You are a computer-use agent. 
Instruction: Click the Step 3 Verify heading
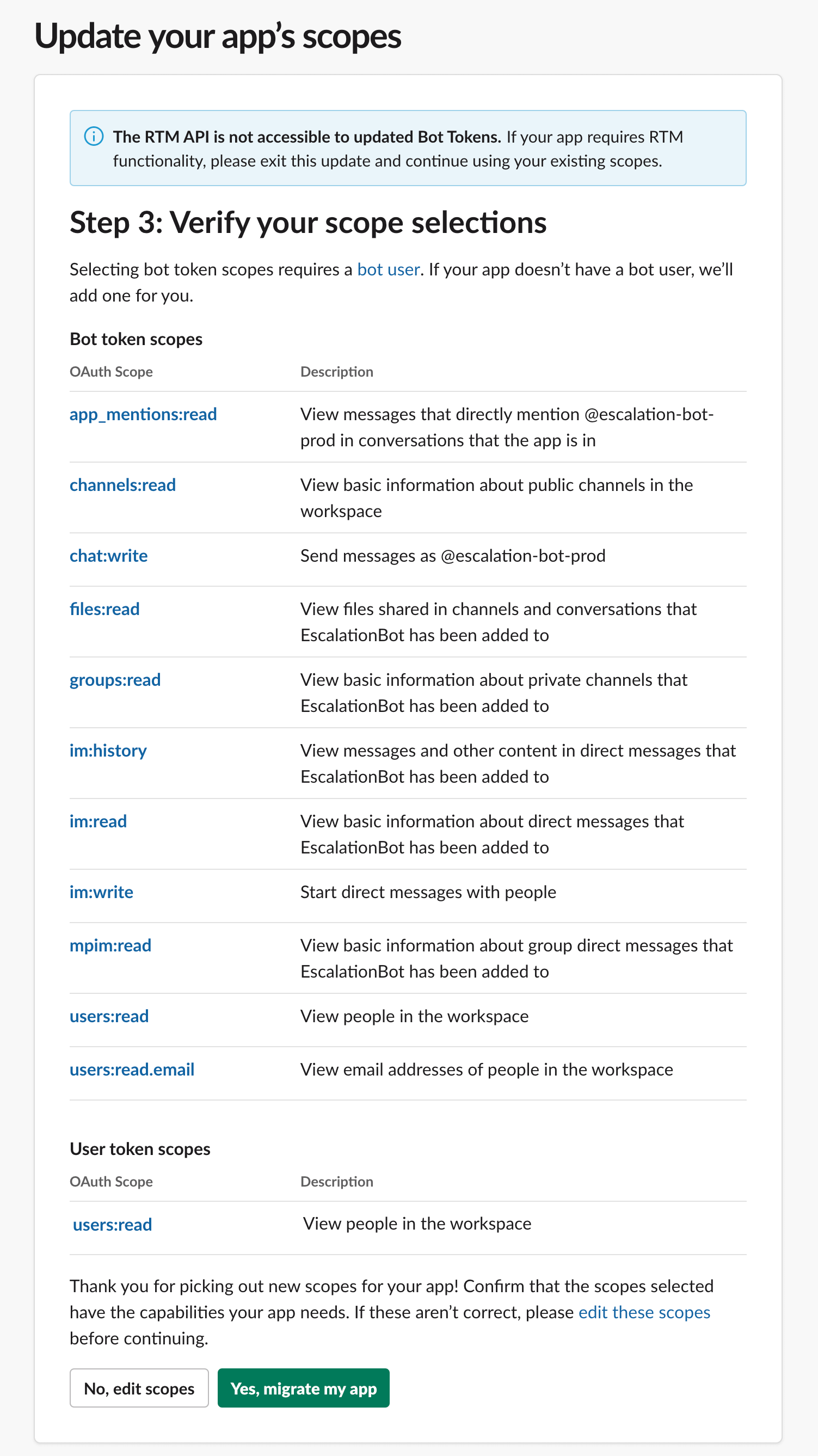tap(308, 222)
